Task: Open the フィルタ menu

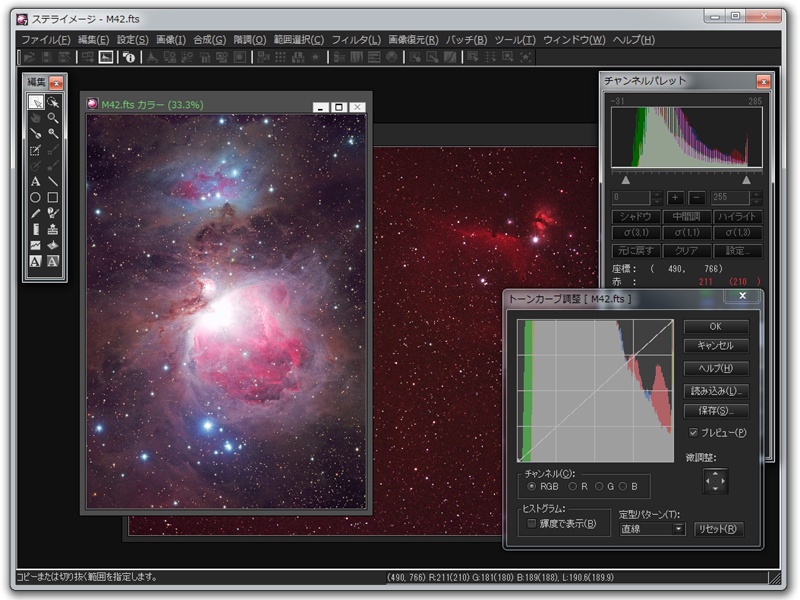Action: (356, 39)
